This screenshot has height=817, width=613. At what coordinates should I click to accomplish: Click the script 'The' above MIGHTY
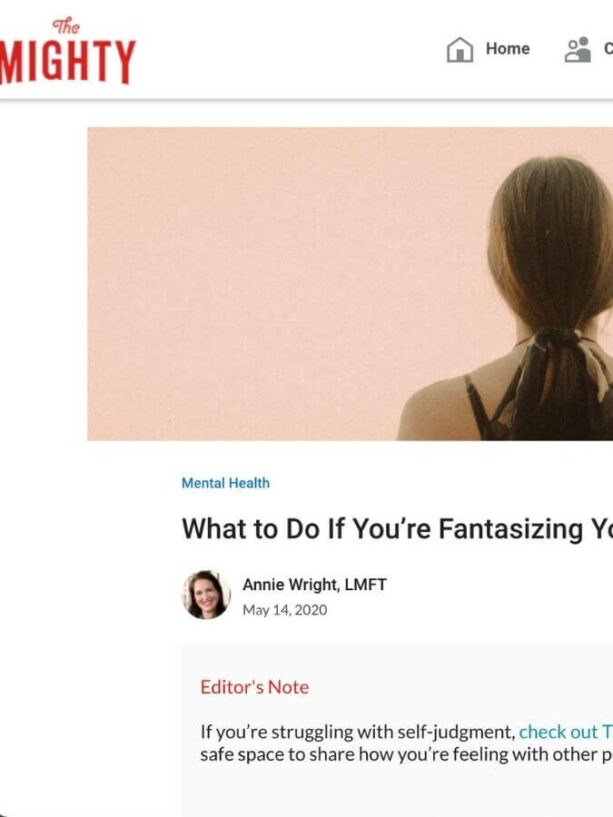click(66, 25)
